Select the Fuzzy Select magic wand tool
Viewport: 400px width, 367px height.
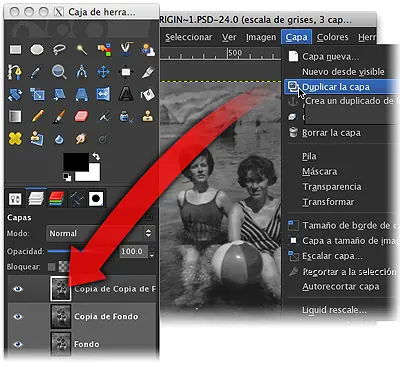82,50
